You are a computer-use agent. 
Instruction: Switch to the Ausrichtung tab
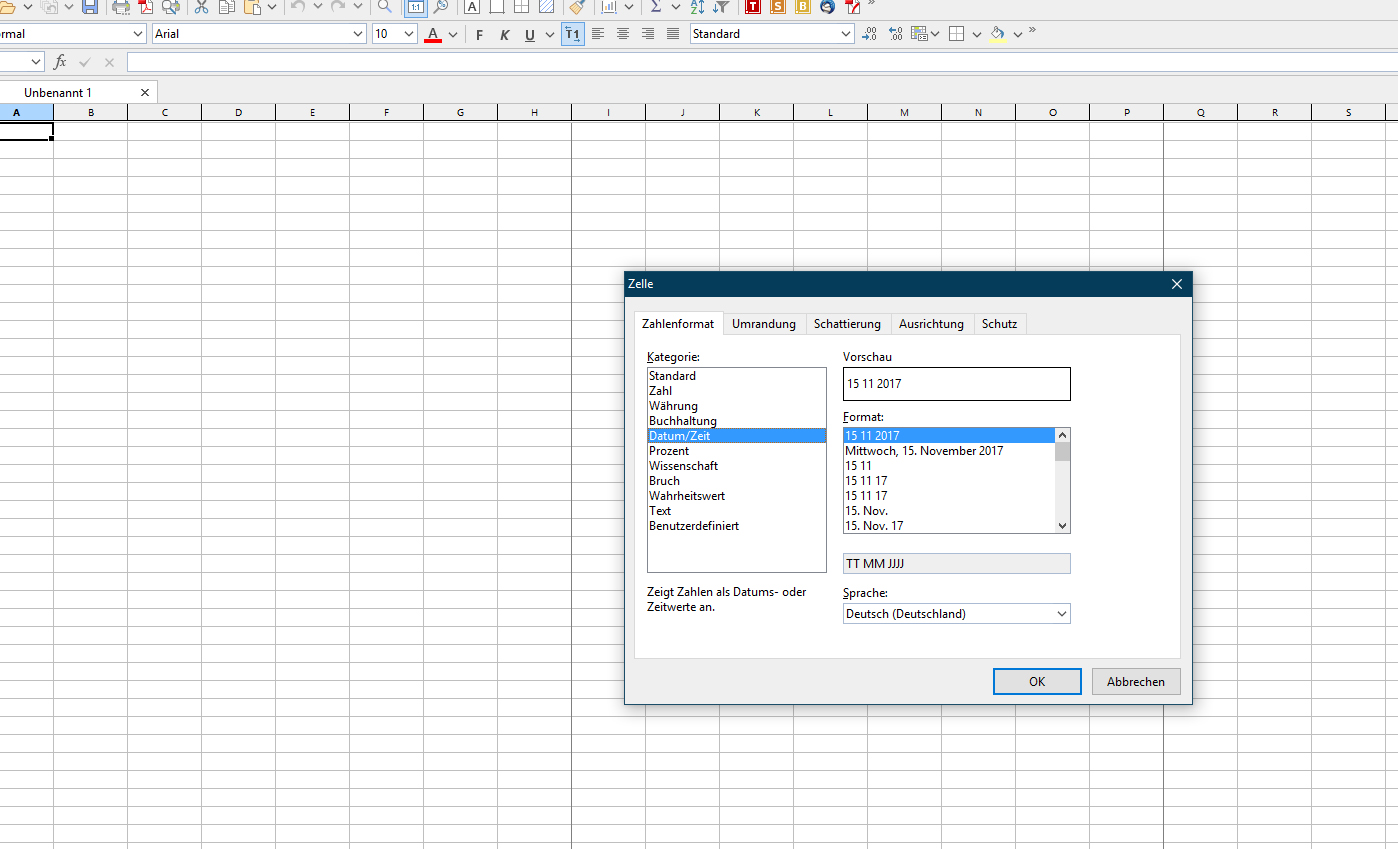point(930,324)
